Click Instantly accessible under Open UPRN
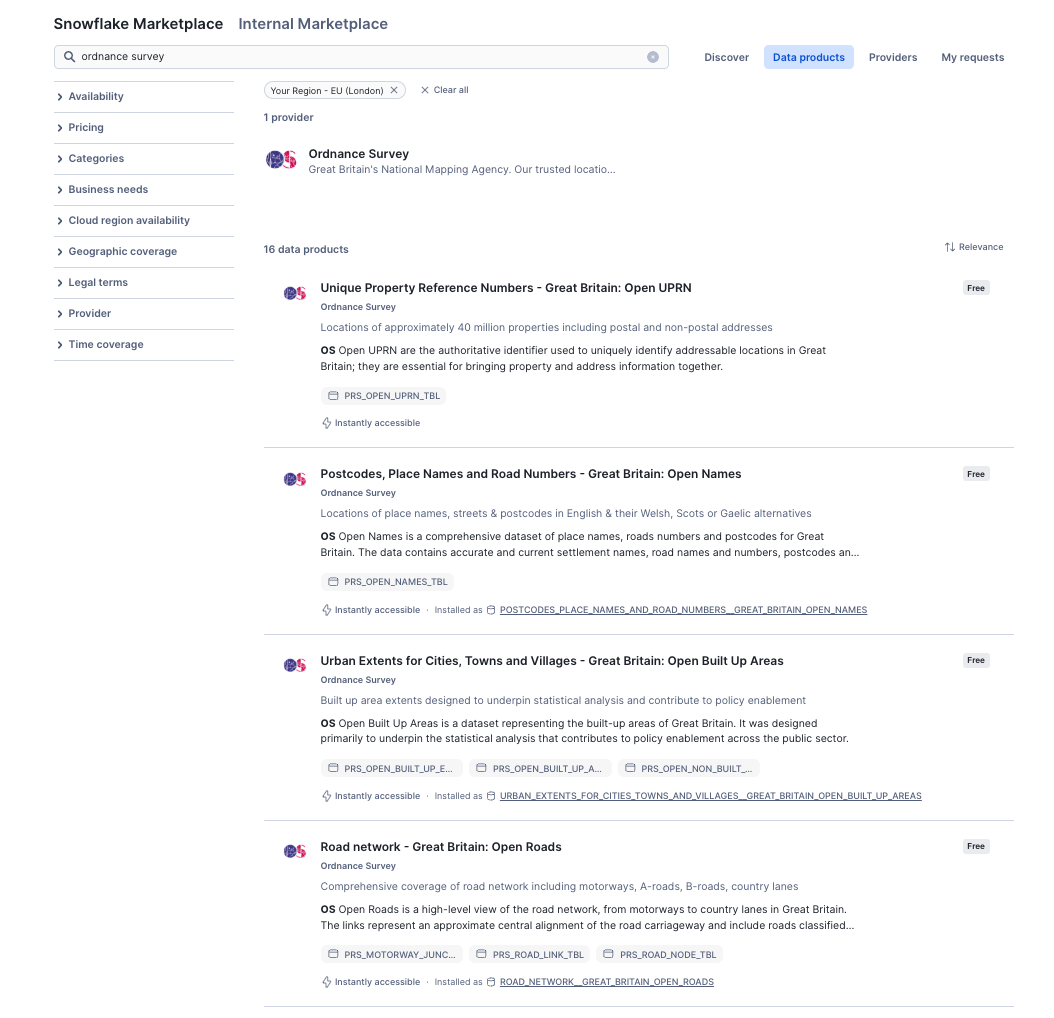Image resolution: width=1054 pixels, height=1018 pixels. pos(371,423)
